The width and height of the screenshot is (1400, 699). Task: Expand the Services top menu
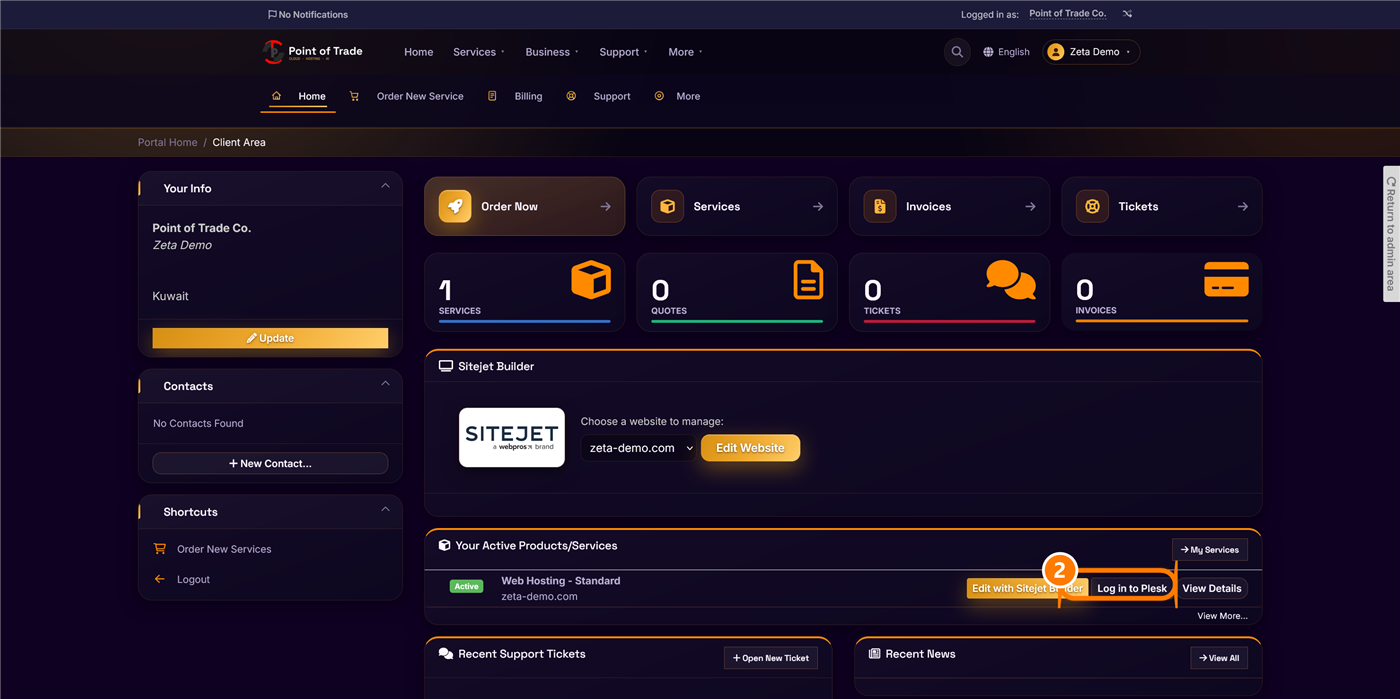tap(479, 52)
